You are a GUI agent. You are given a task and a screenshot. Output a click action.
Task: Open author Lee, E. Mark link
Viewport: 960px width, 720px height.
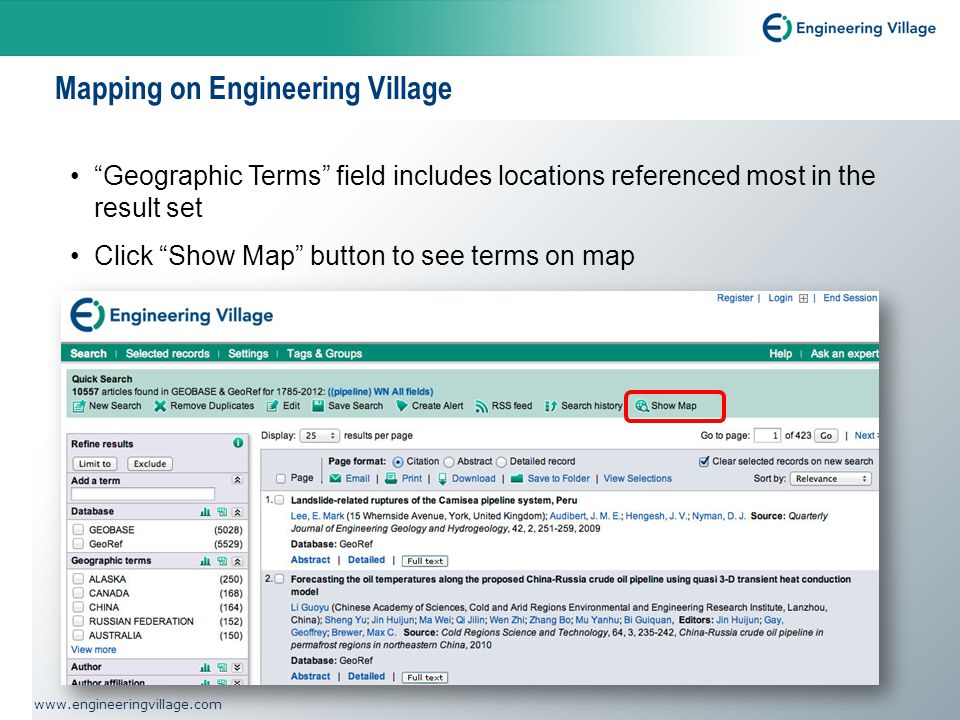[317, 516]
